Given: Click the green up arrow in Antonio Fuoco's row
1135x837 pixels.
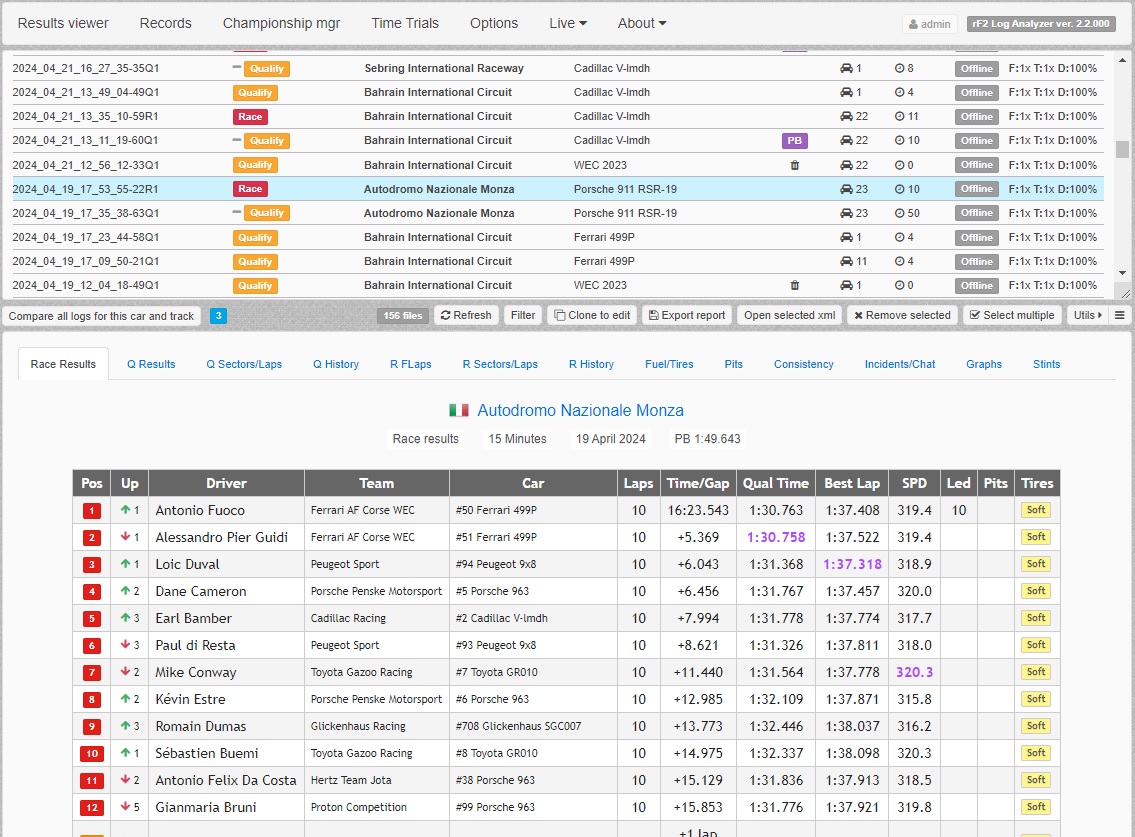Looking at the screenshot, I should (125, 510).
